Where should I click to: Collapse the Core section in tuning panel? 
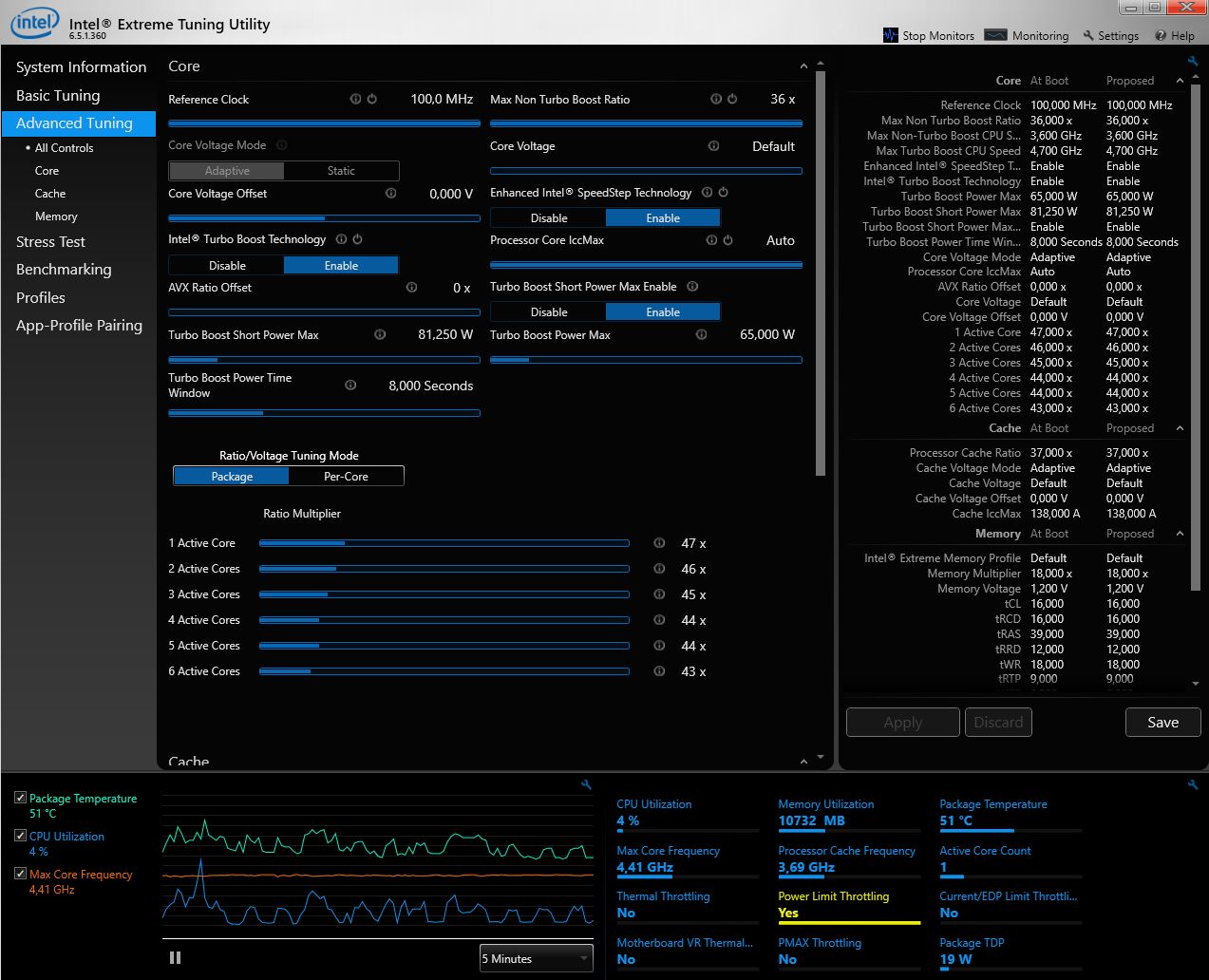[x=803, y=66]
